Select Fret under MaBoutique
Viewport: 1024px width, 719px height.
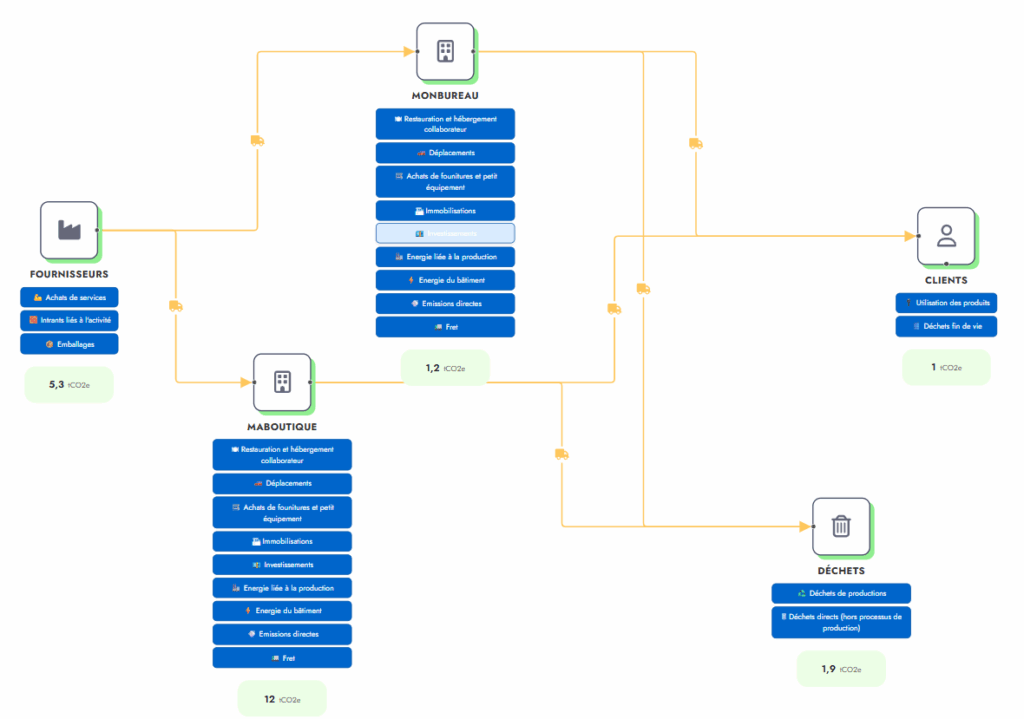pyautogui.click(x=282, y=658)
